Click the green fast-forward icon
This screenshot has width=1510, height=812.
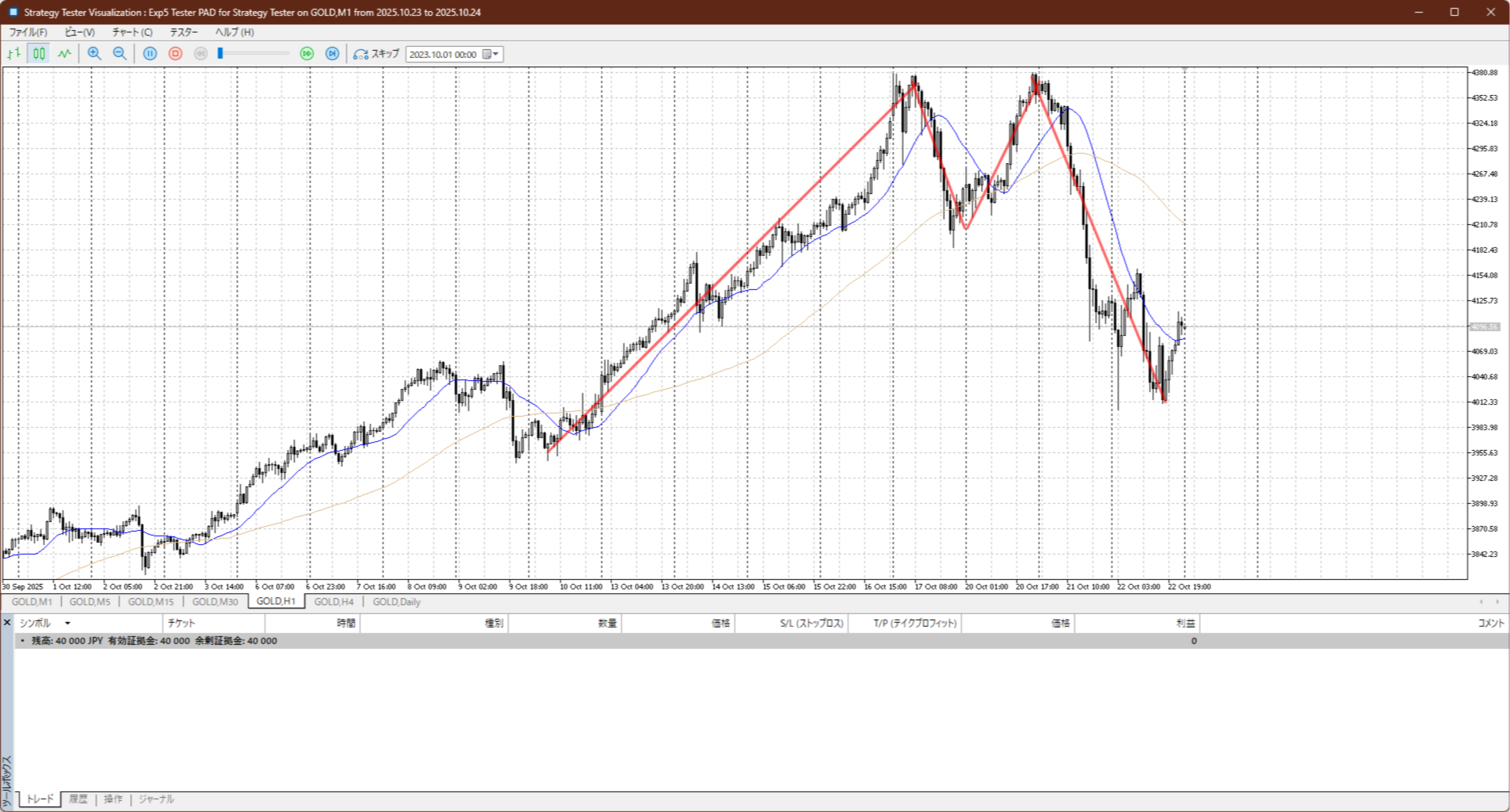[x=307, y=54]
